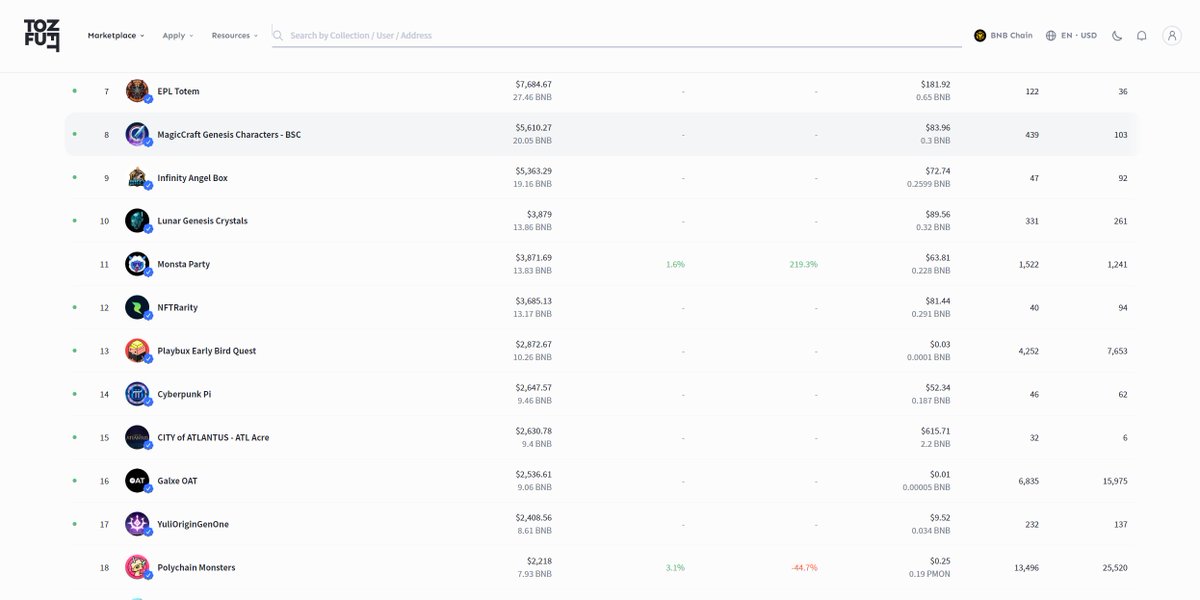Click the globe language icon

1051,35
